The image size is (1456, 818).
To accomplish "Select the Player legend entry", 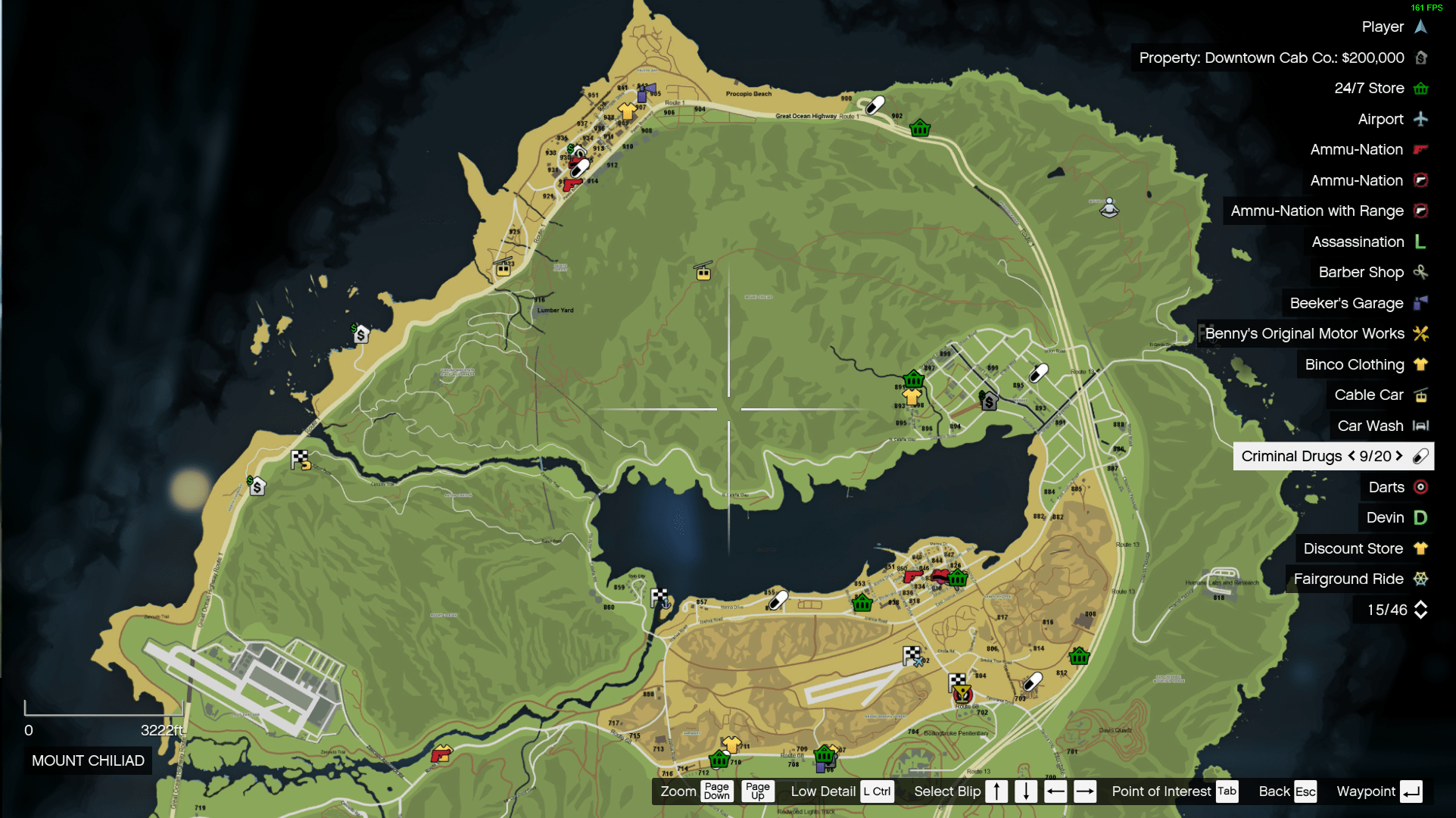I will [x=1394, y=27].
